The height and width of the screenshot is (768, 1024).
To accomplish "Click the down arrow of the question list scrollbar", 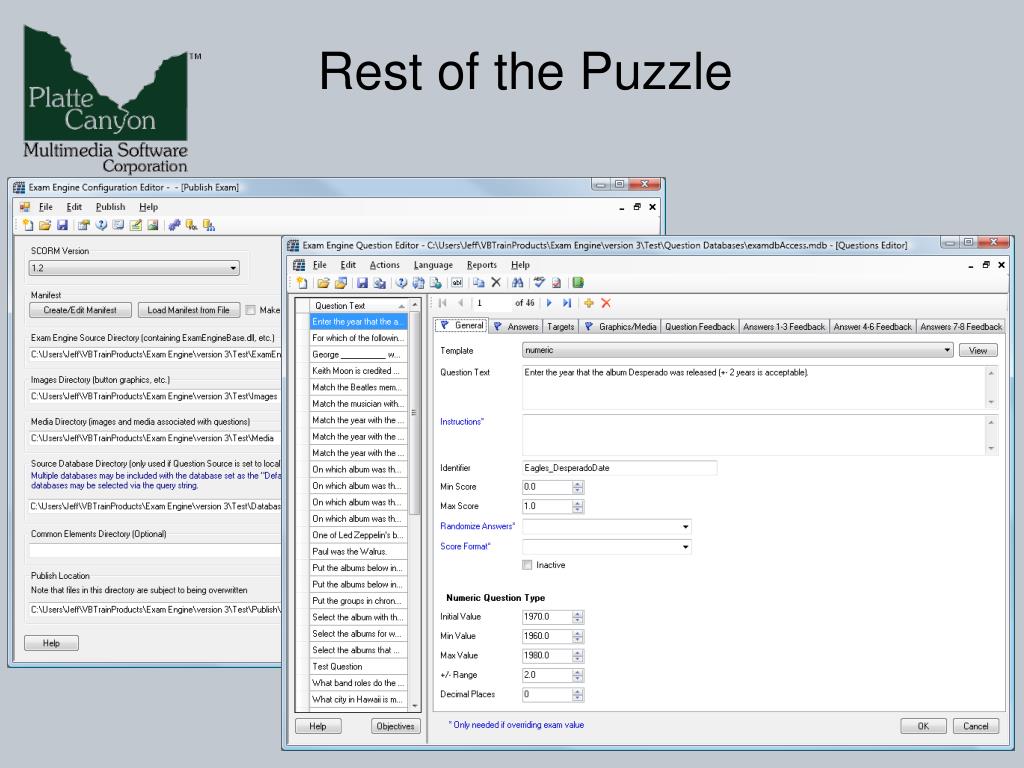I will point(415,706).
